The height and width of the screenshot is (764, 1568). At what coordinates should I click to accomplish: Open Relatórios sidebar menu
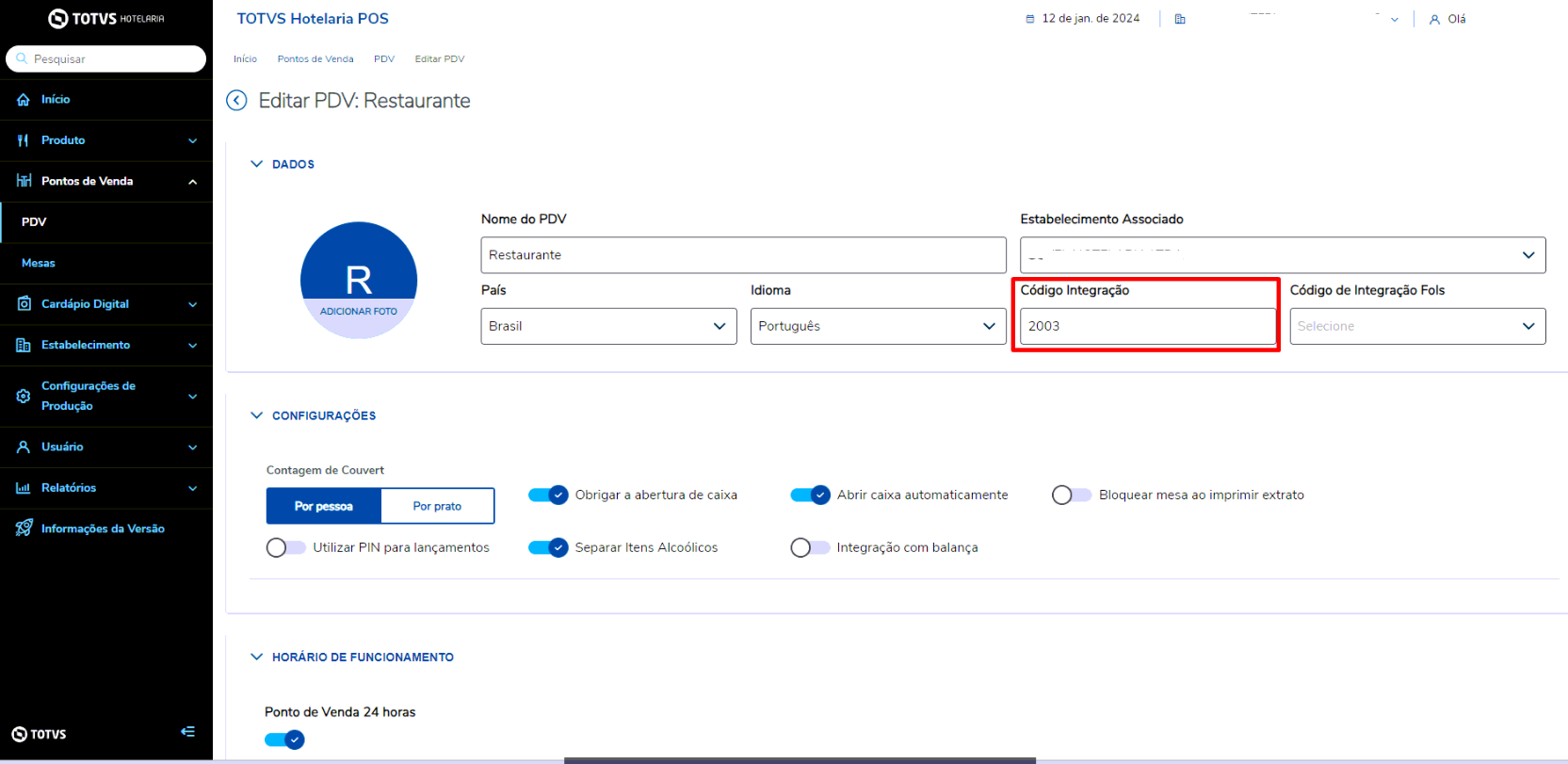point(106,488)
